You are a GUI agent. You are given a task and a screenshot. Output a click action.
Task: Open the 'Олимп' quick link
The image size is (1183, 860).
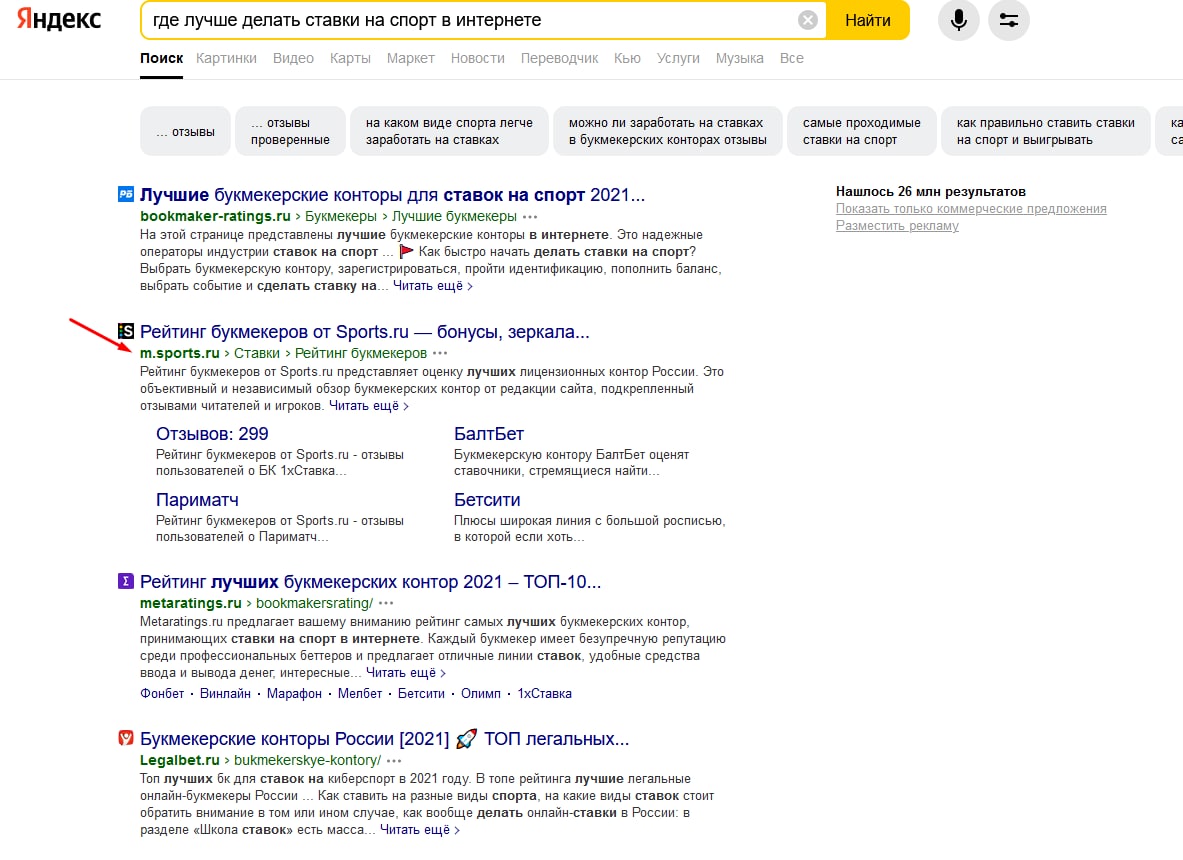(x=481, y=694)
